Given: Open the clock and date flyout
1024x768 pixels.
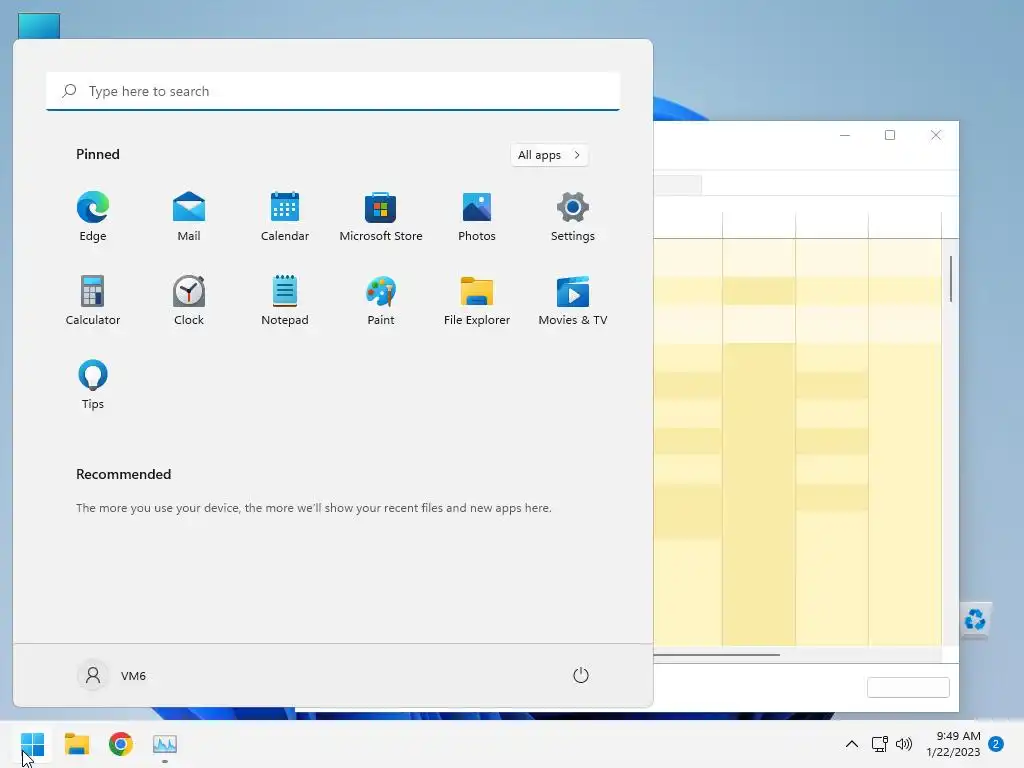Looking at the screenshot, I should click(x=953, y=744).
